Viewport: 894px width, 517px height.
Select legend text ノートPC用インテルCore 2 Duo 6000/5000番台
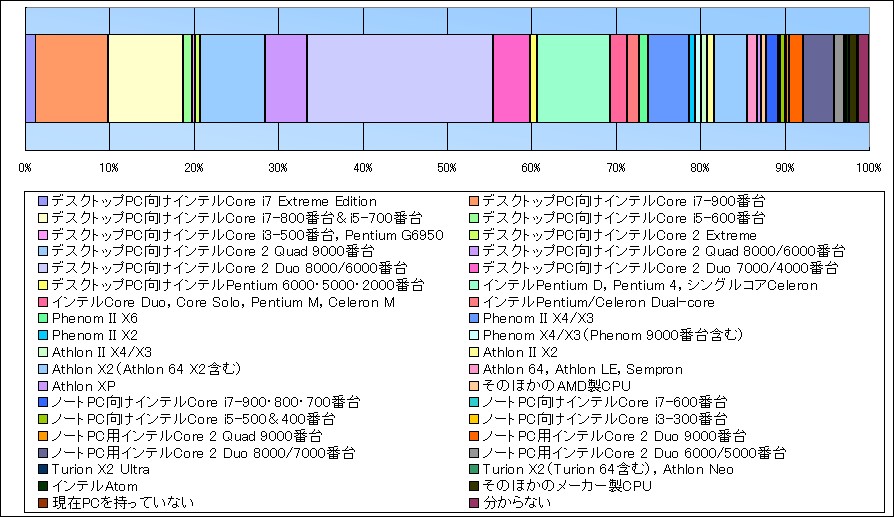(635, 453)
